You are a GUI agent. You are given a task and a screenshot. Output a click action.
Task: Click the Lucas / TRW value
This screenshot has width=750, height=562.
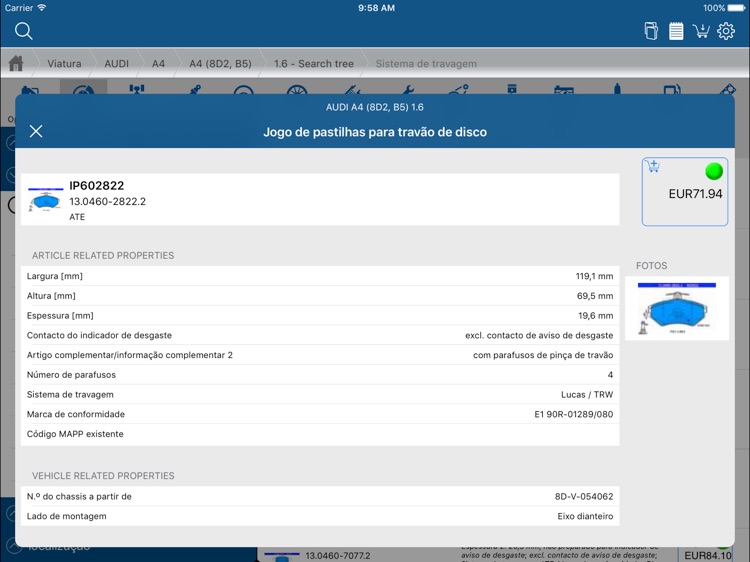pyautogui.click(x=587, y=395)
